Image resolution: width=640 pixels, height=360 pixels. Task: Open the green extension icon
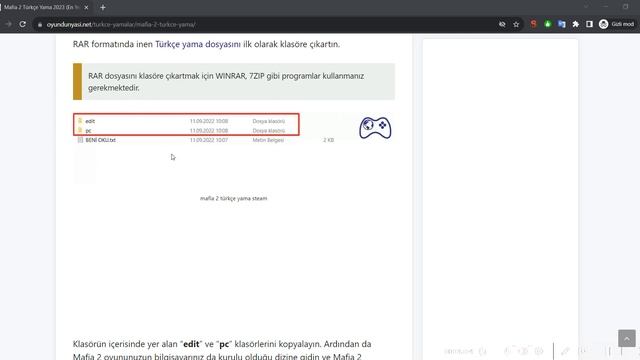(x=548, y=24)
